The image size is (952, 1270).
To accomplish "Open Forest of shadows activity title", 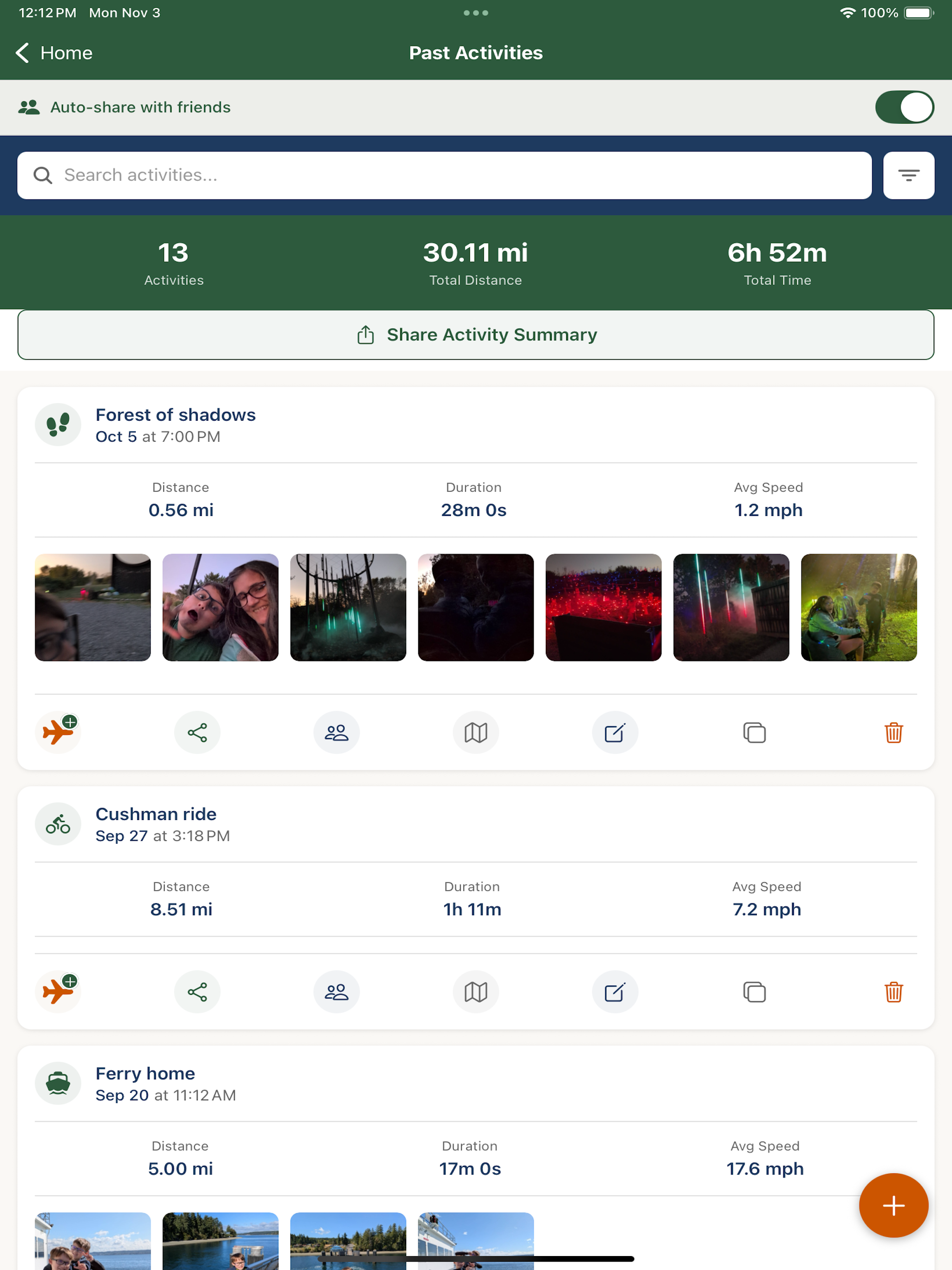I will pos(176,415).
